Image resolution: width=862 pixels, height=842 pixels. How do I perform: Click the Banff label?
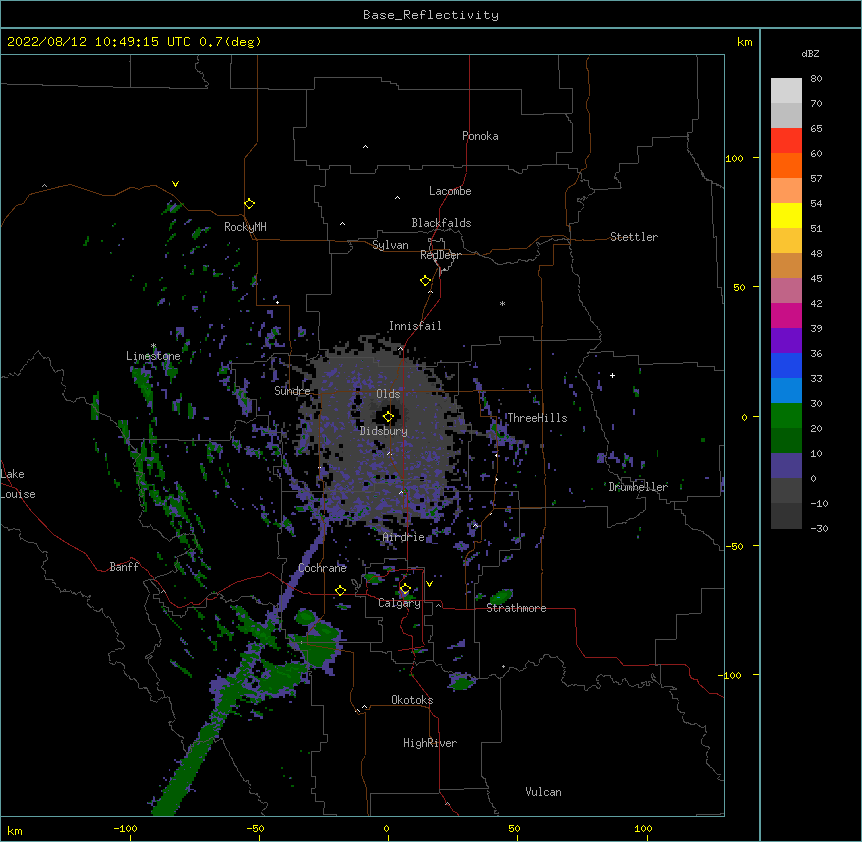(x=124, y=567)
